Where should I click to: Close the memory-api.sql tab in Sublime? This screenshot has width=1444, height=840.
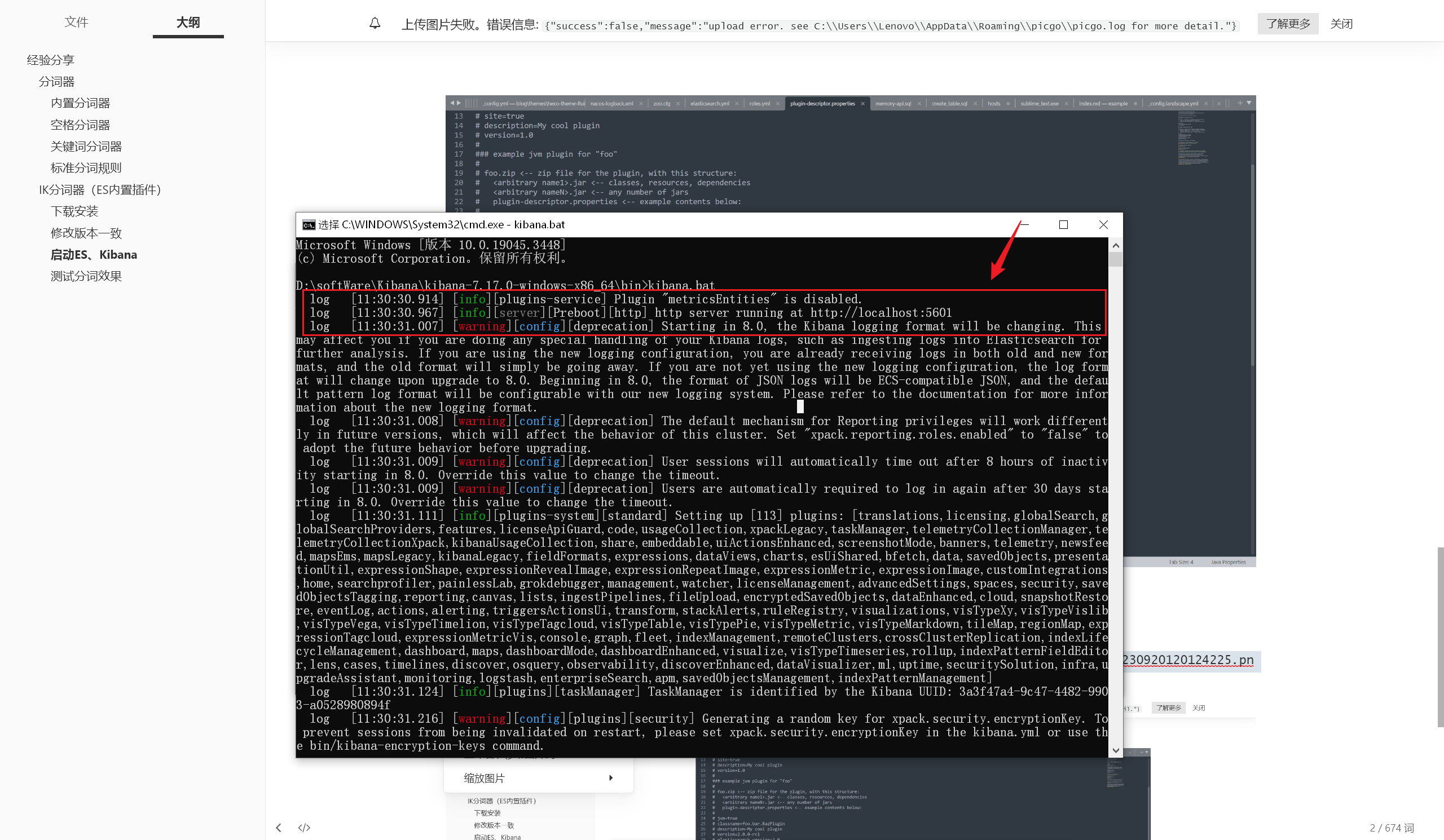pyautogui.click(x=919, y=104)
